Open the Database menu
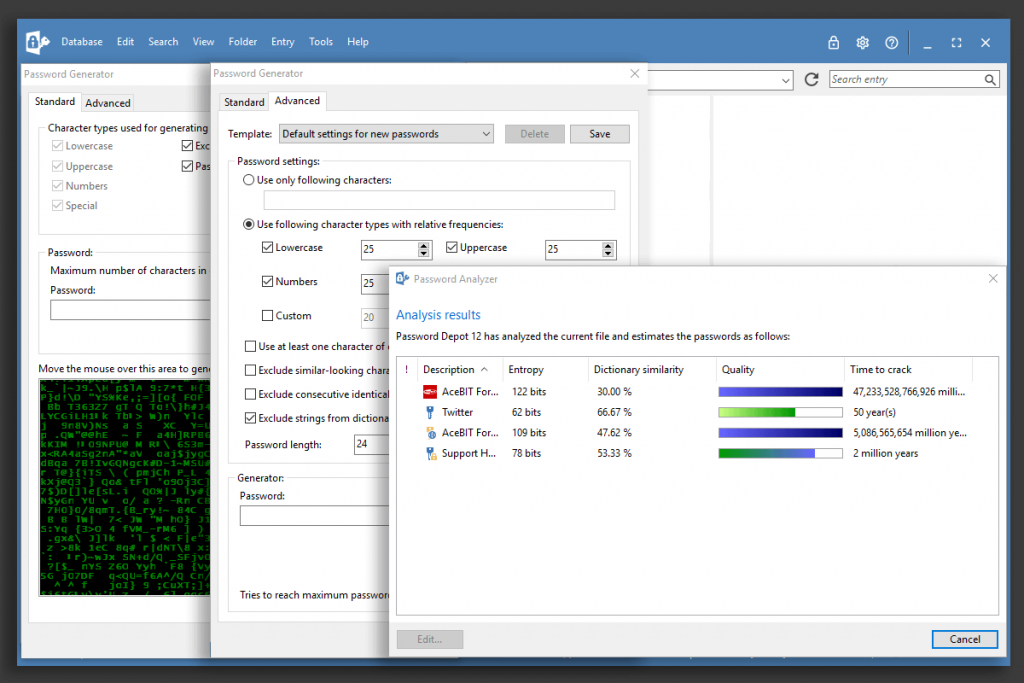 tap(82, 42)
